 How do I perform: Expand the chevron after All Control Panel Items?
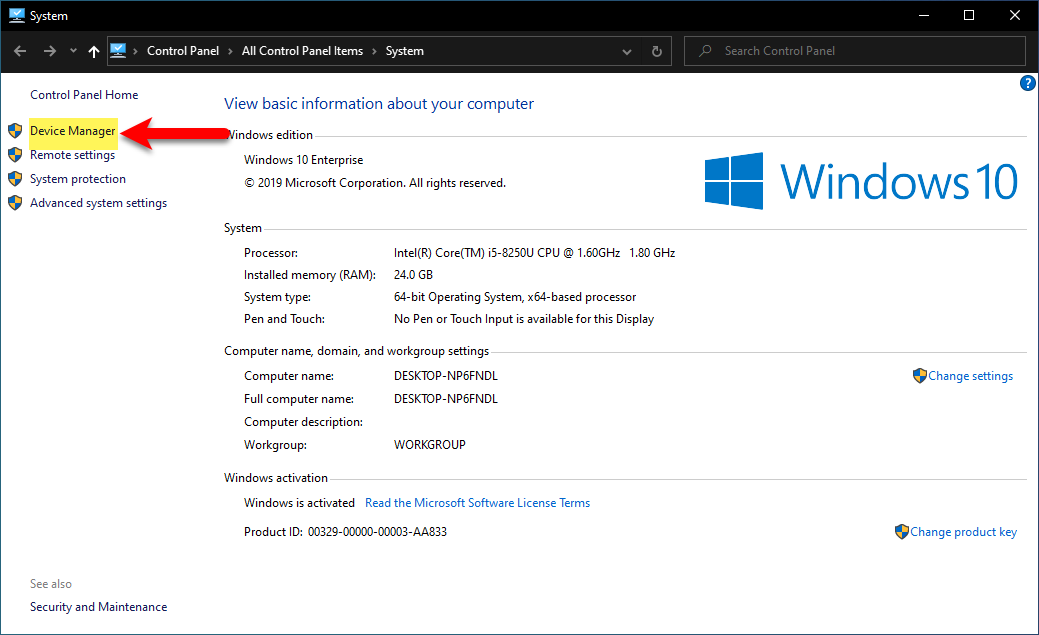(374, 51)
